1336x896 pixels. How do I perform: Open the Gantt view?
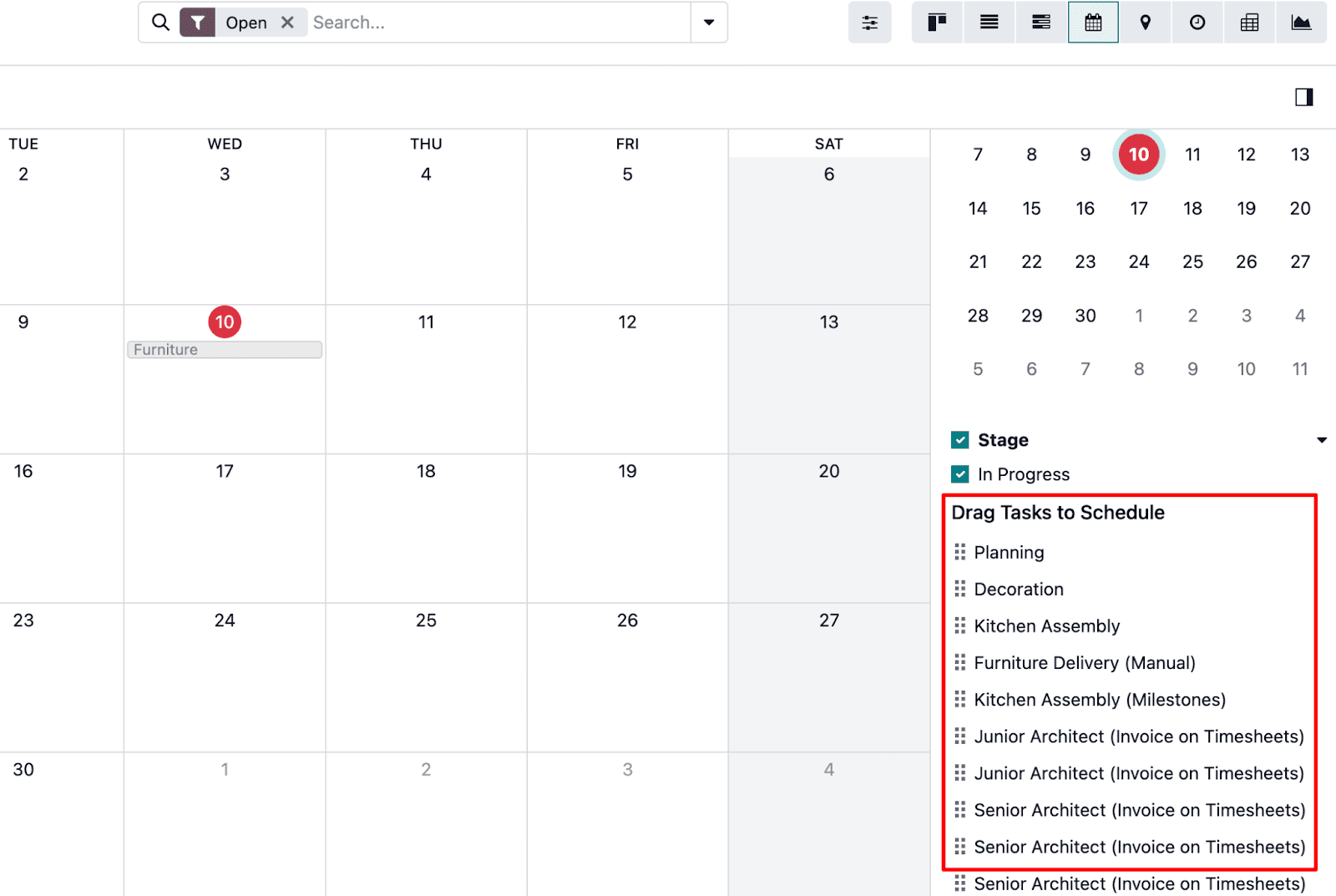click(x=1040, y=23)
